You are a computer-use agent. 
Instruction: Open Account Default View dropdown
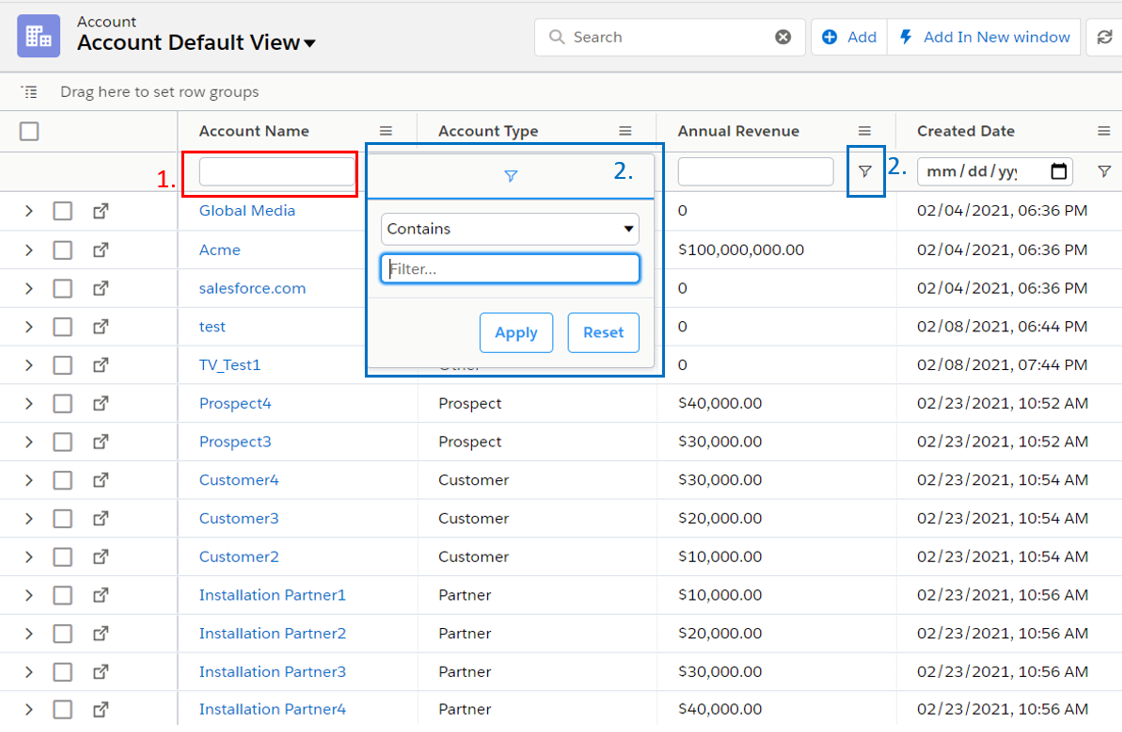[310, 43]
